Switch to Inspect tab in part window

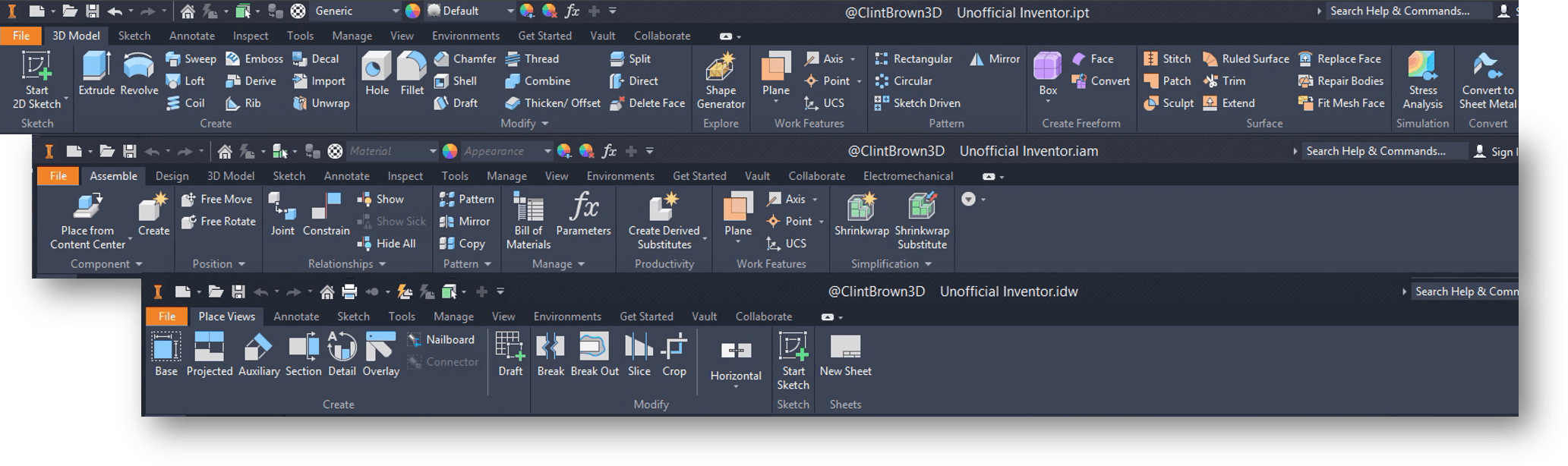pos(251,36)
